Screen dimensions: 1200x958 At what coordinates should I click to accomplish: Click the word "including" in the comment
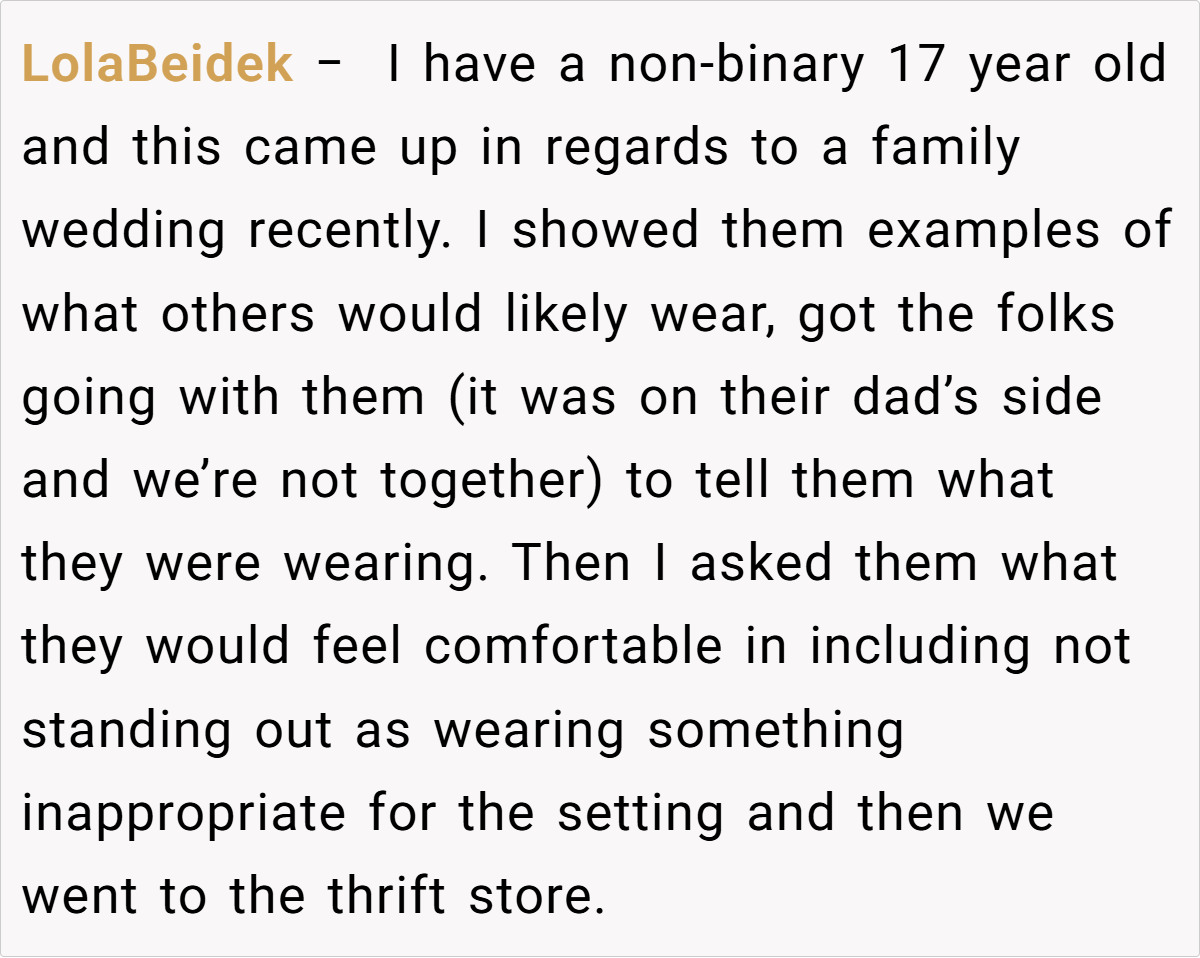[920, 647]
